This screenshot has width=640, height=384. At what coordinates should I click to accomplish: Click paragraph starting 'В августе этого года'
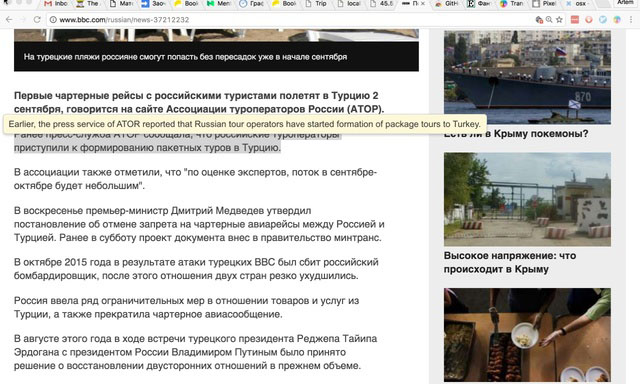pyautogui.click(x=196, y=352)
